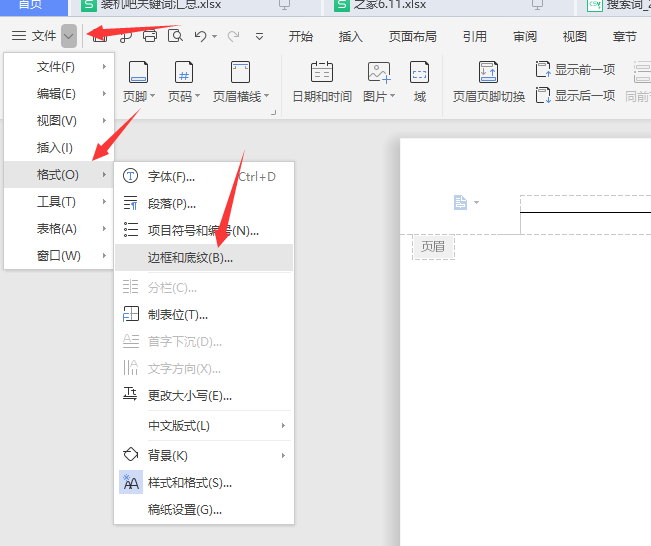Click 显示后一项 button
The image size is (651, 546).
576,96
